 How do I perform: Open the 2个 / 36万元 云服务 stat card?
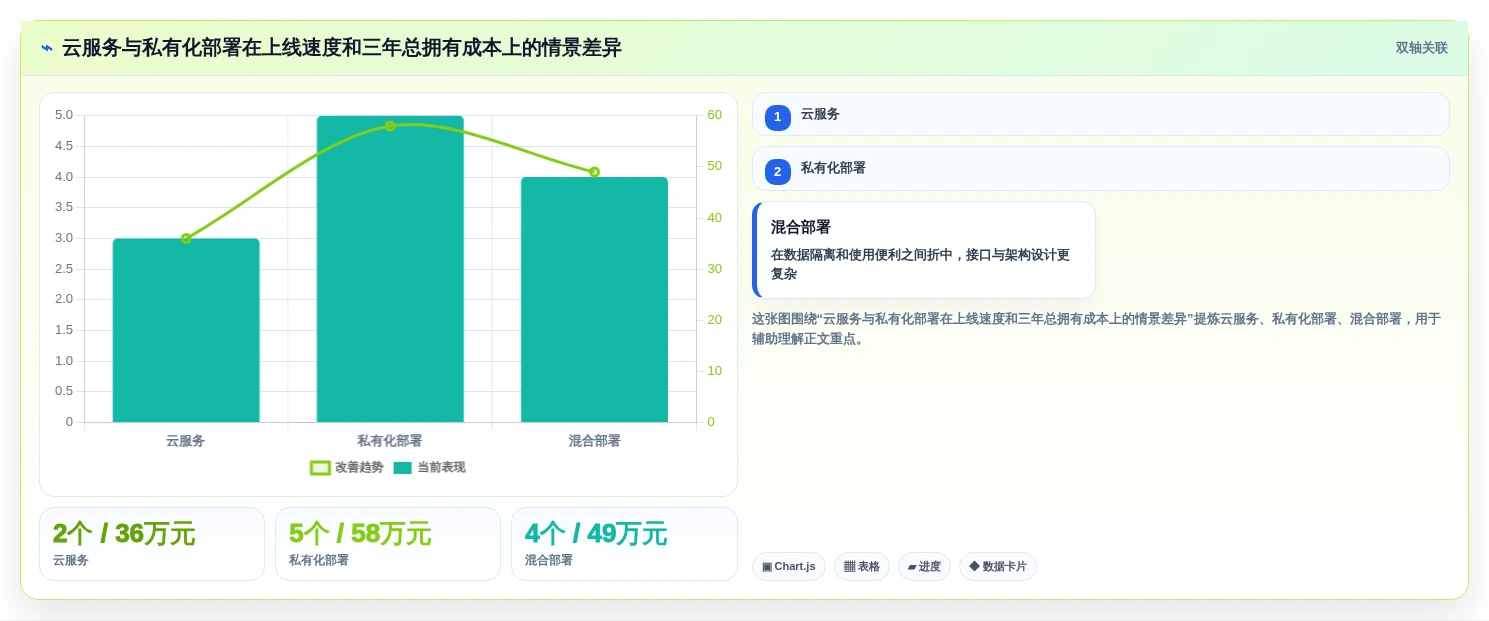(x=152, y=544)
